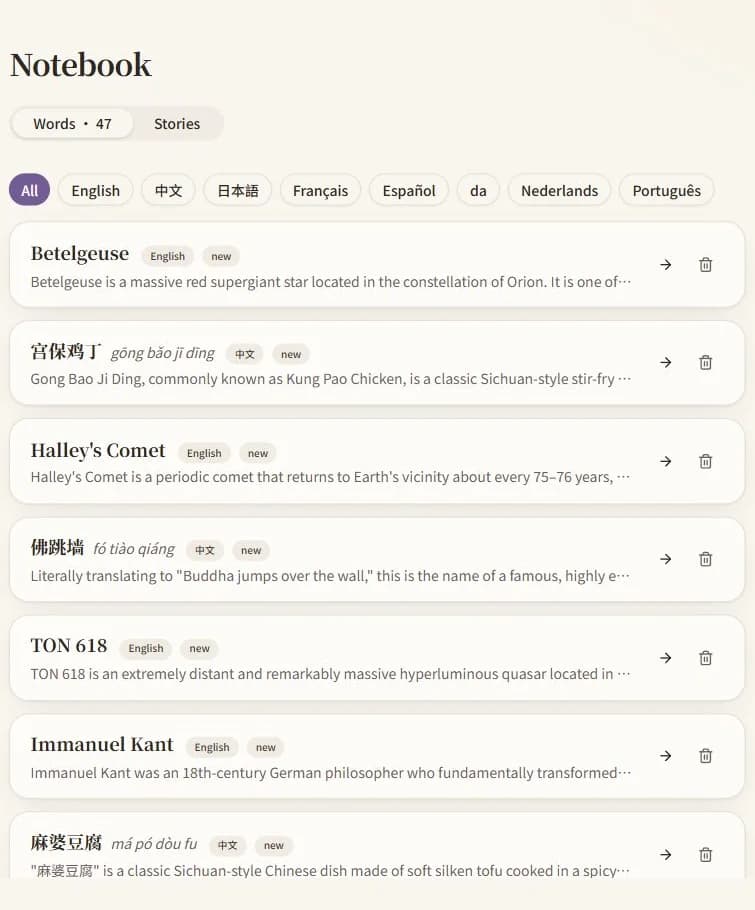Click the Betelgeuse description text
The height and width of the screenshot is (910, 755).
[x=331, y=282]
